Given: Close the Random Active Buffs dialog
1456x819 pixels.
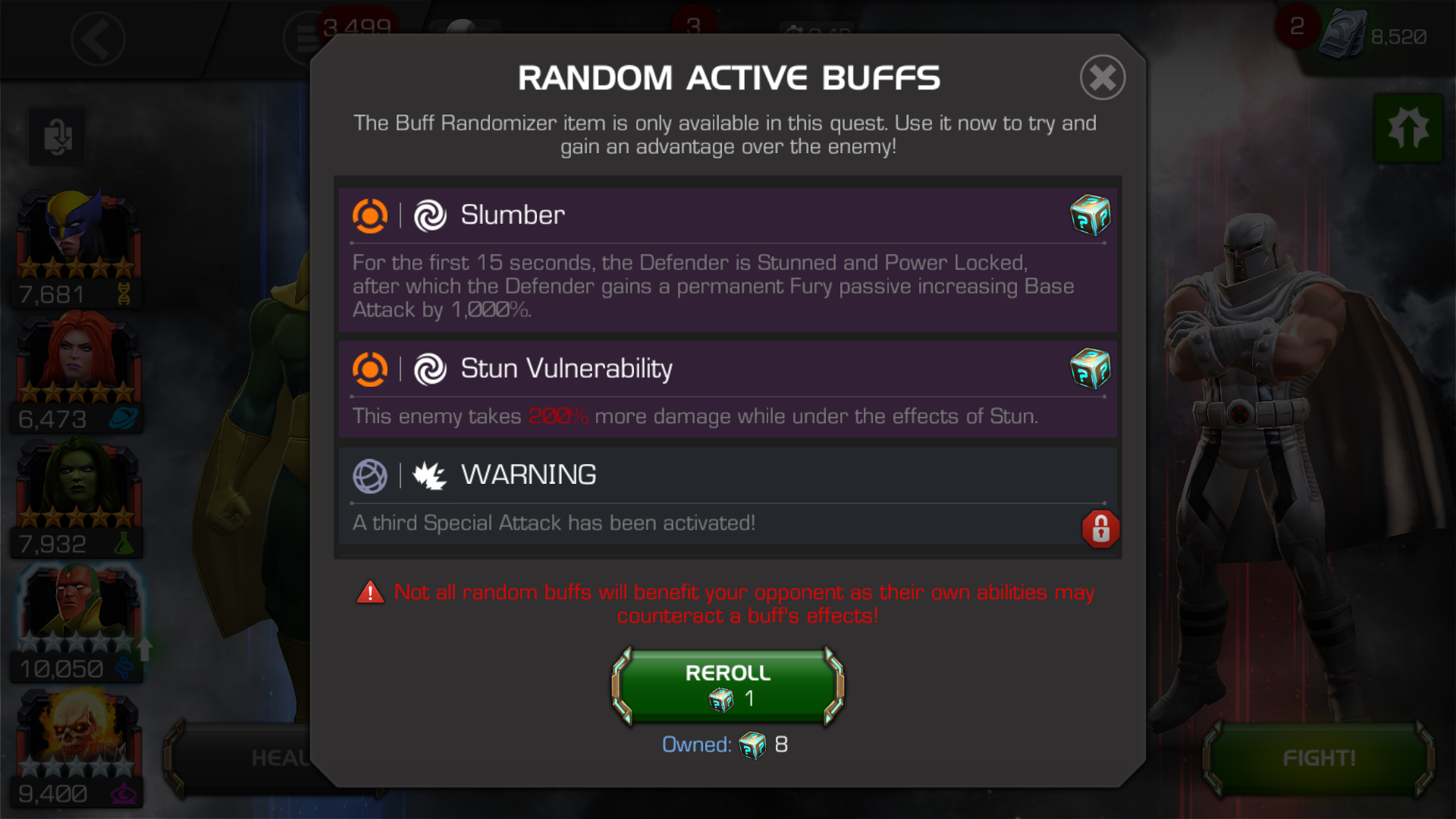Looking at the screenshot, I should [x=1102, y=77].
